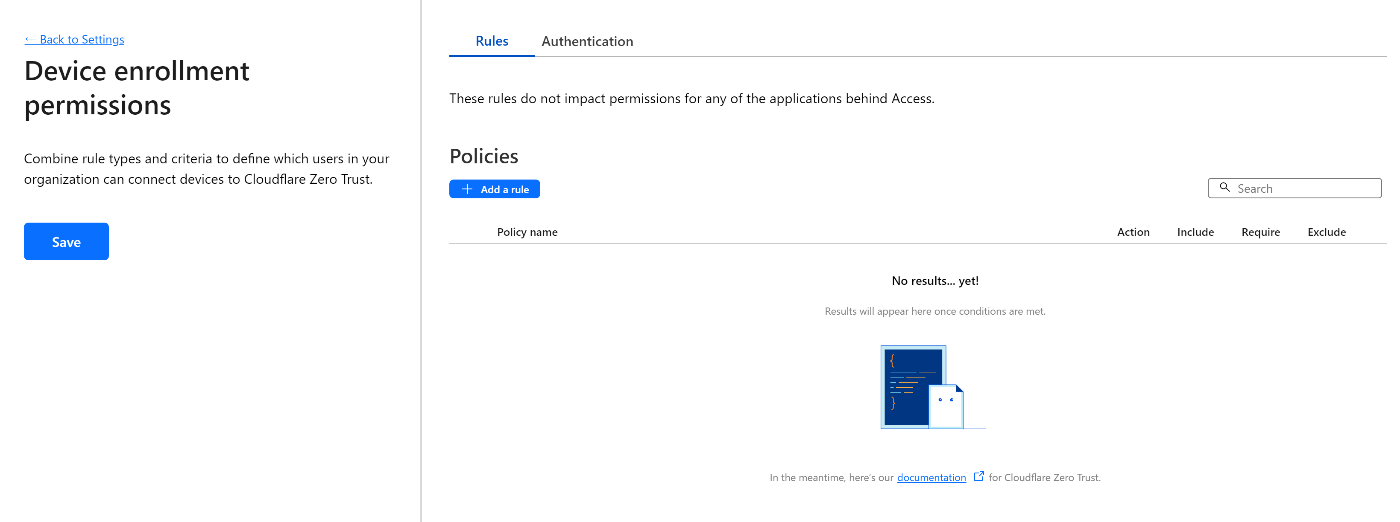Go back via Back to Settings link
Screen dimensions: 1400x522
[x=74, y=40]
